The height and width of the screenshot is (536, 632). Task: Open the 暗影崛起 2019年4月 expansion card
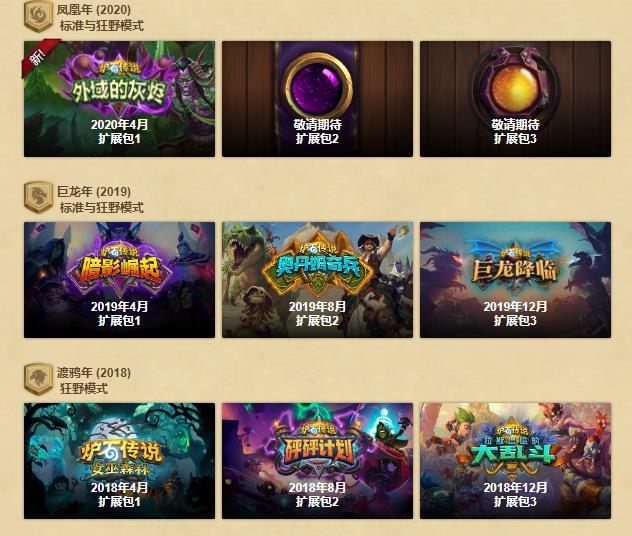(x=119, y=280)
